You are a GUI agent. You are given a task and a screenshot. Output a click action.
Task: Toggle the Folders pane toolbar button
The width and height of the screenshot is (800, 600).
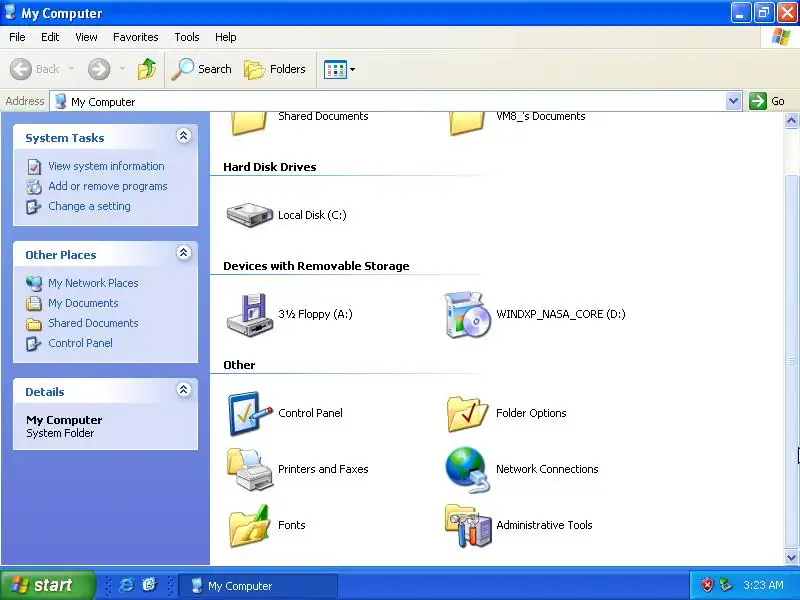click(x=275, y=69)
